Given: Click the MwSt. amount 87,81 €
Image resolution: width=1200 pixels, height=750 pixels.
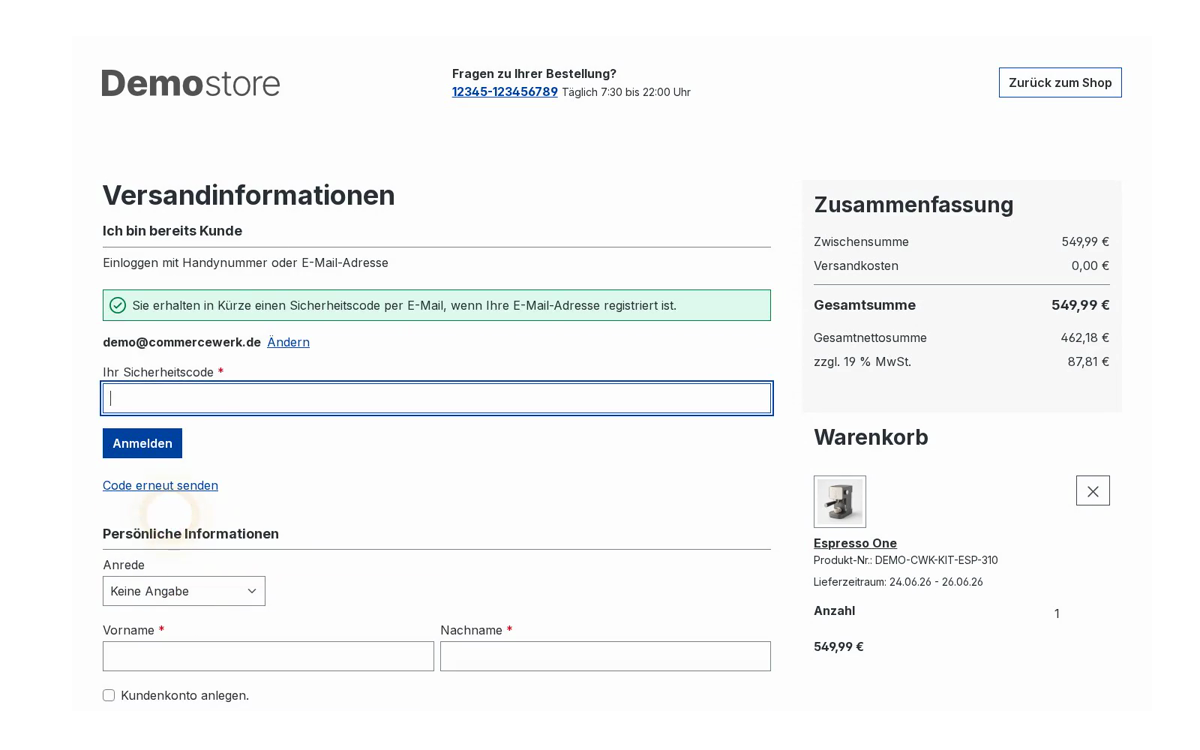Looking at the screenshot, I should click(x=1088, y=362).
